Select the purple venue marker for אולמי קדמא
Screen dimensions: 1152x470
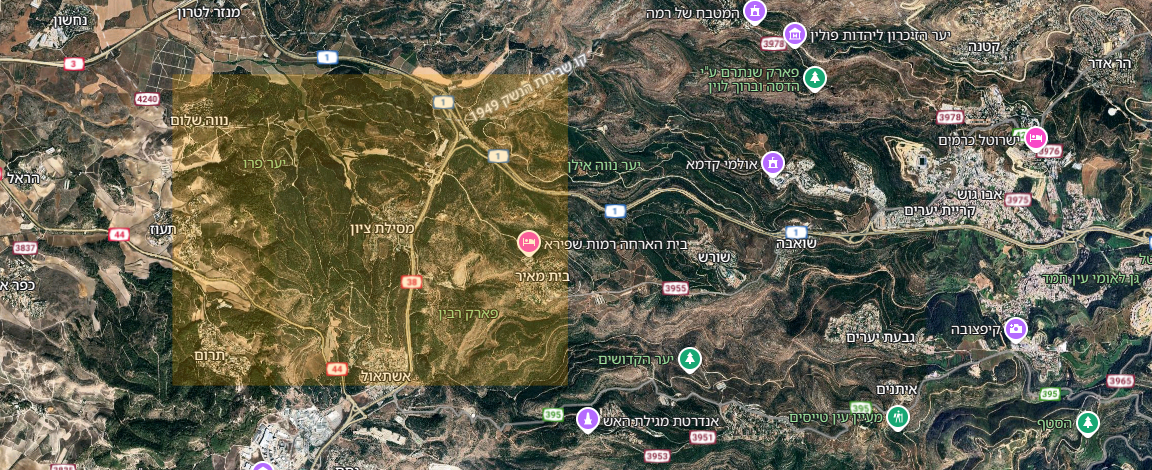click(x=772, y=162)
